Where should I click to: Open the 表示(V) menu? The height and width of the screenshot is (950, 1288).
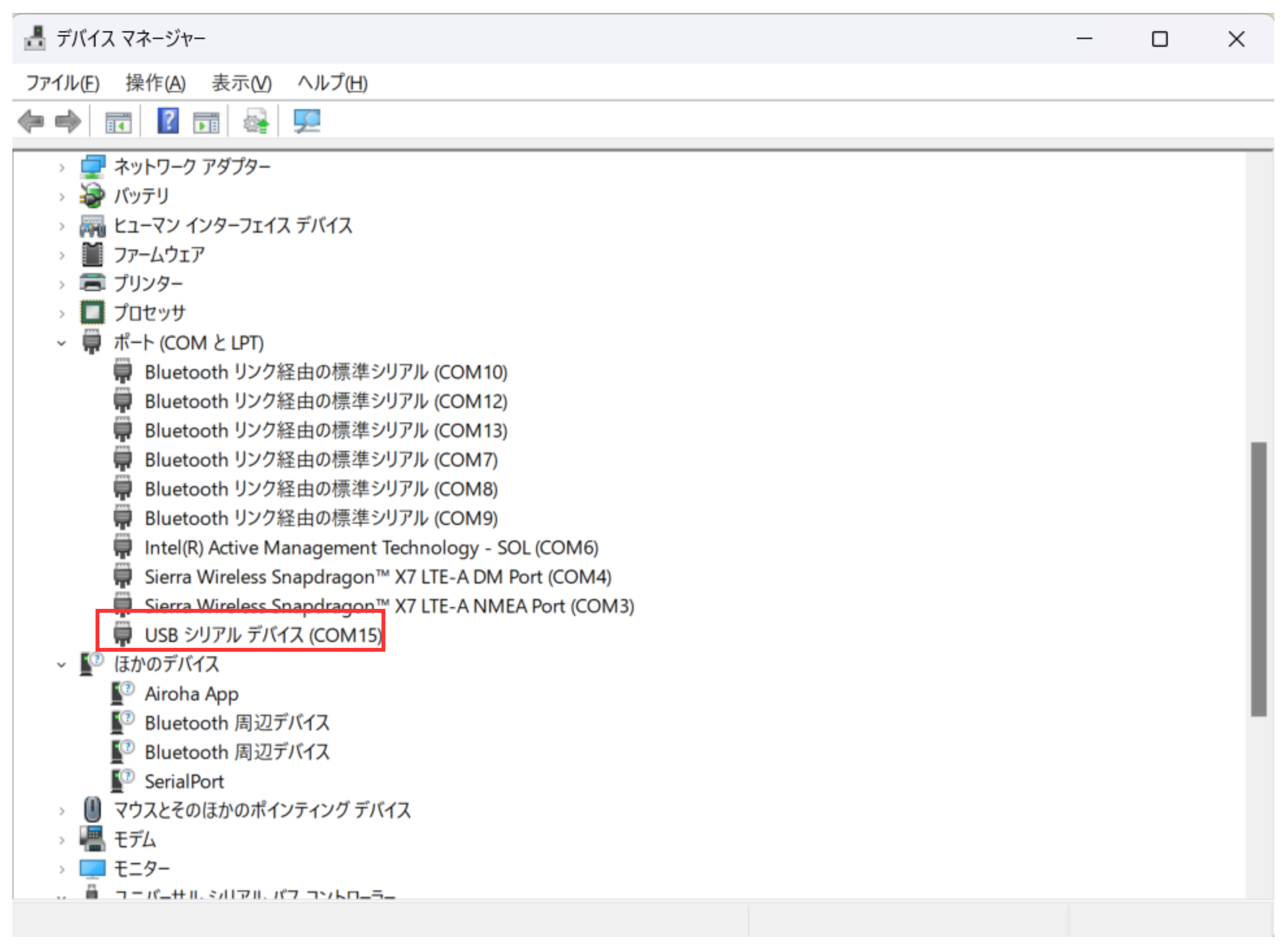[241, 83]
